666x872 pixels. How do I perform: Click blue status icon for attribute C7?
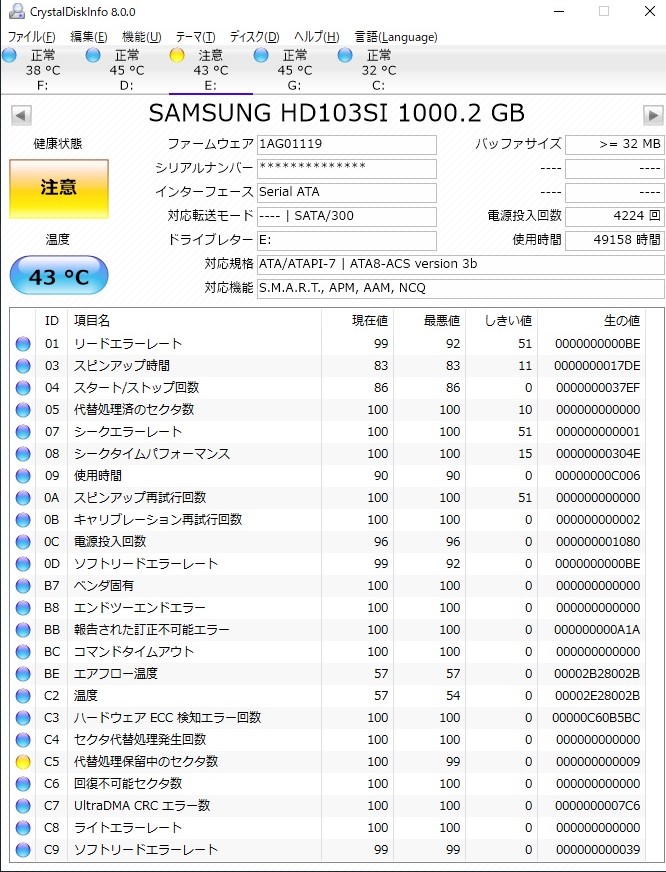(23, 805)
